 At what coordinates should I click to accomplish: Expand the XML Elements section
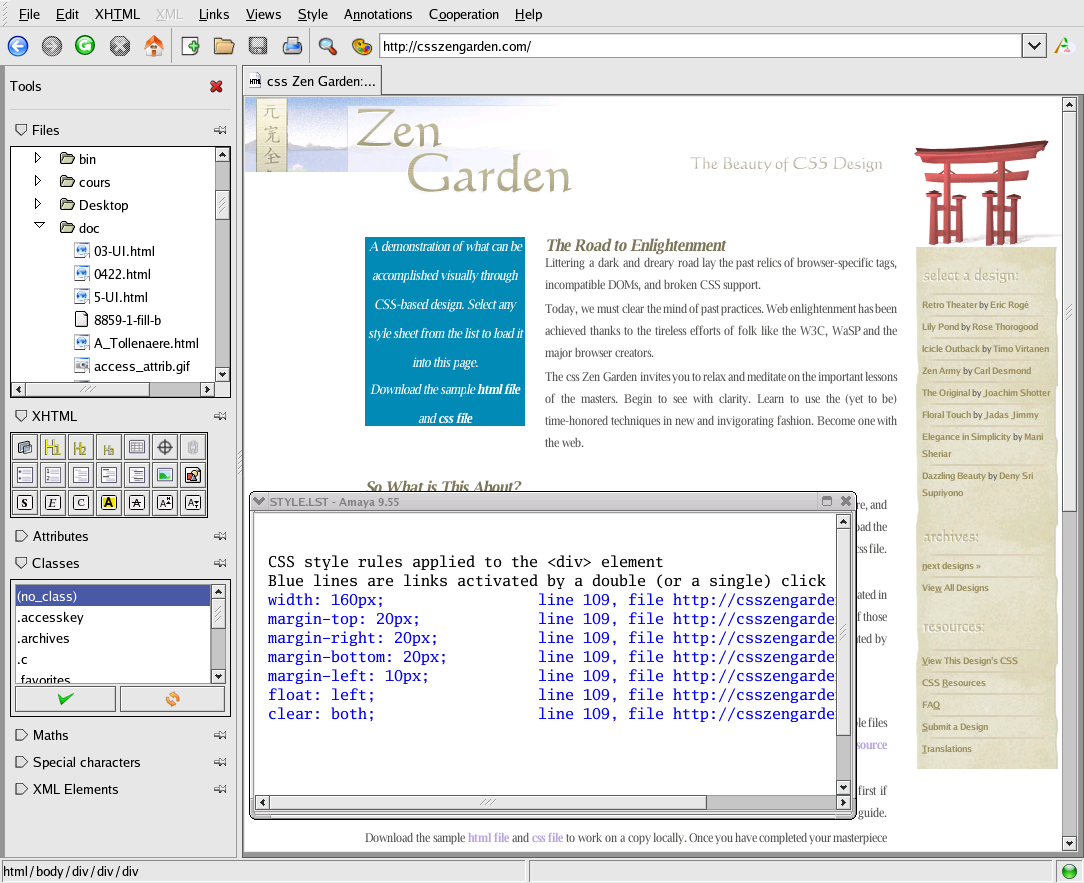21,789
